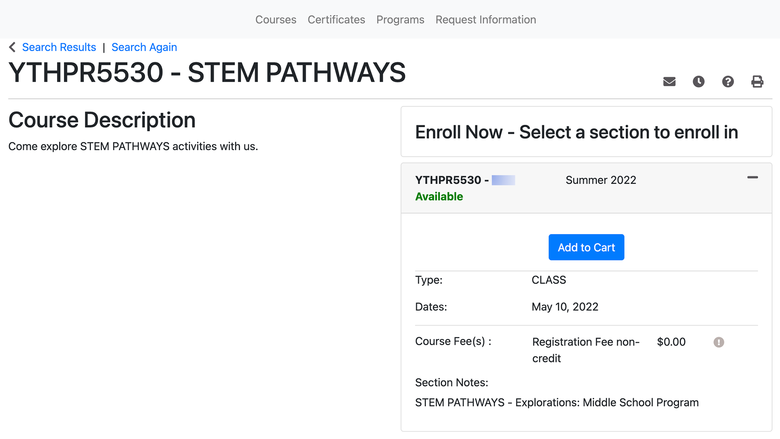The height and width of the screenshot is (439, 780).
Task: Click the printer icon
Action: (x=757, y=82)
